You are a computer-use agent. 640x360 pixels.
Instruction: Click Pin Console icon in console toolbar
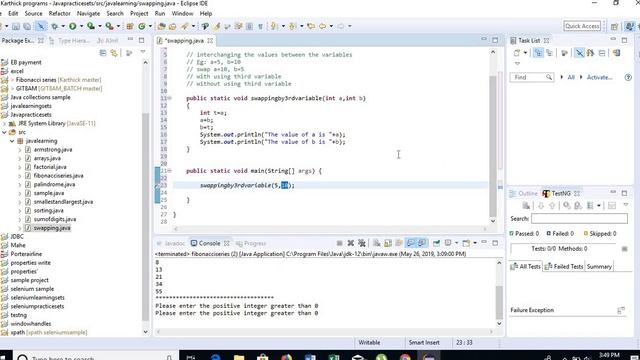(x=436, y=243)
